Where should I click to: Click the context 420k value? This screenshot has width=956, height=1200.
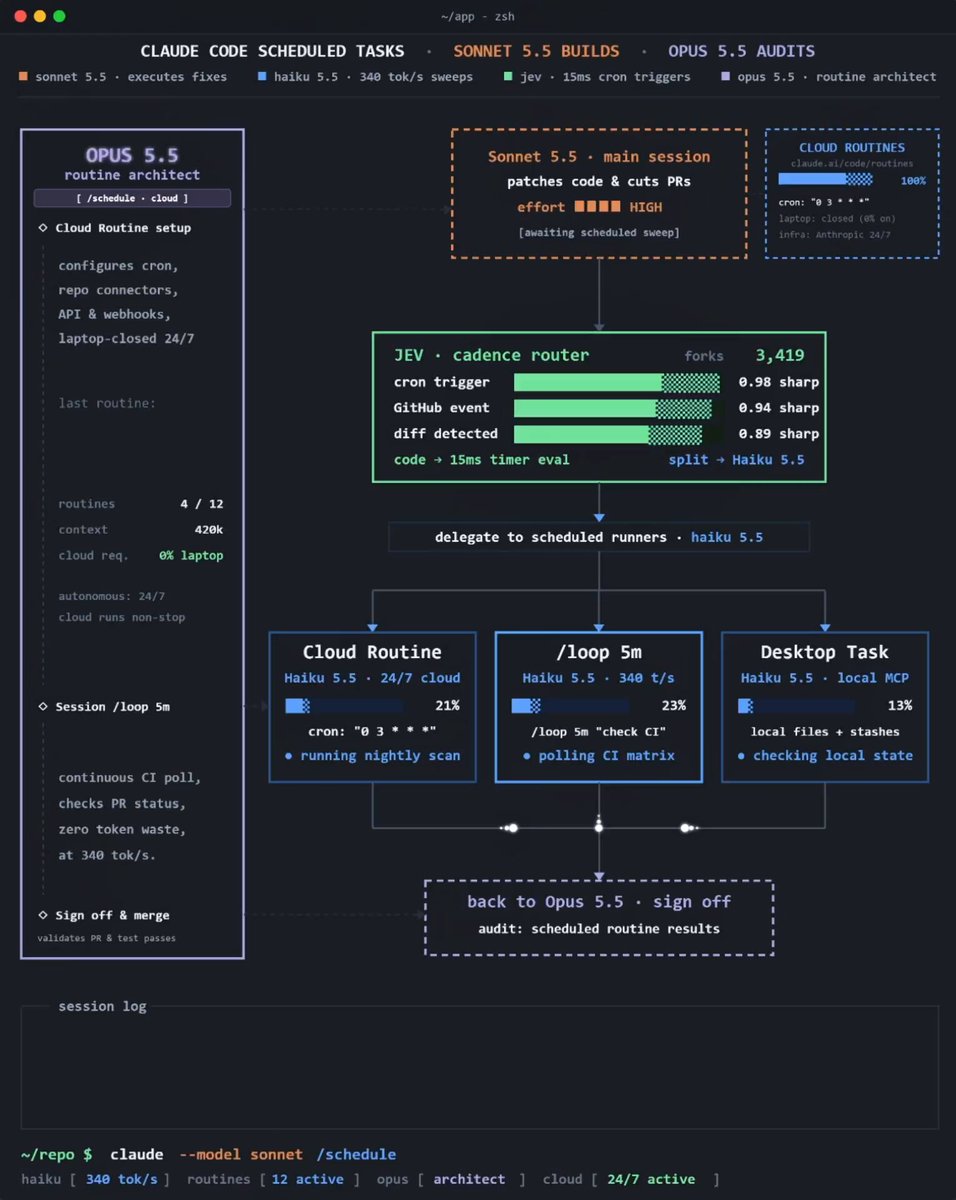coord(209,529)
